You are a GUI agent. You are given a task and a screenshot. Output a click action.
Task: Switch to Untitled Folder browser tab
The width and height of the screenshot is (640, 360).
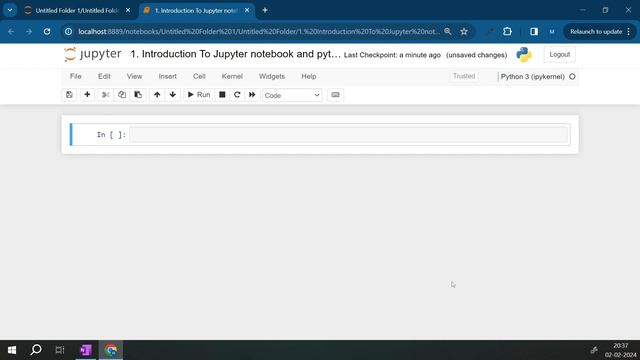click(76, 11)
